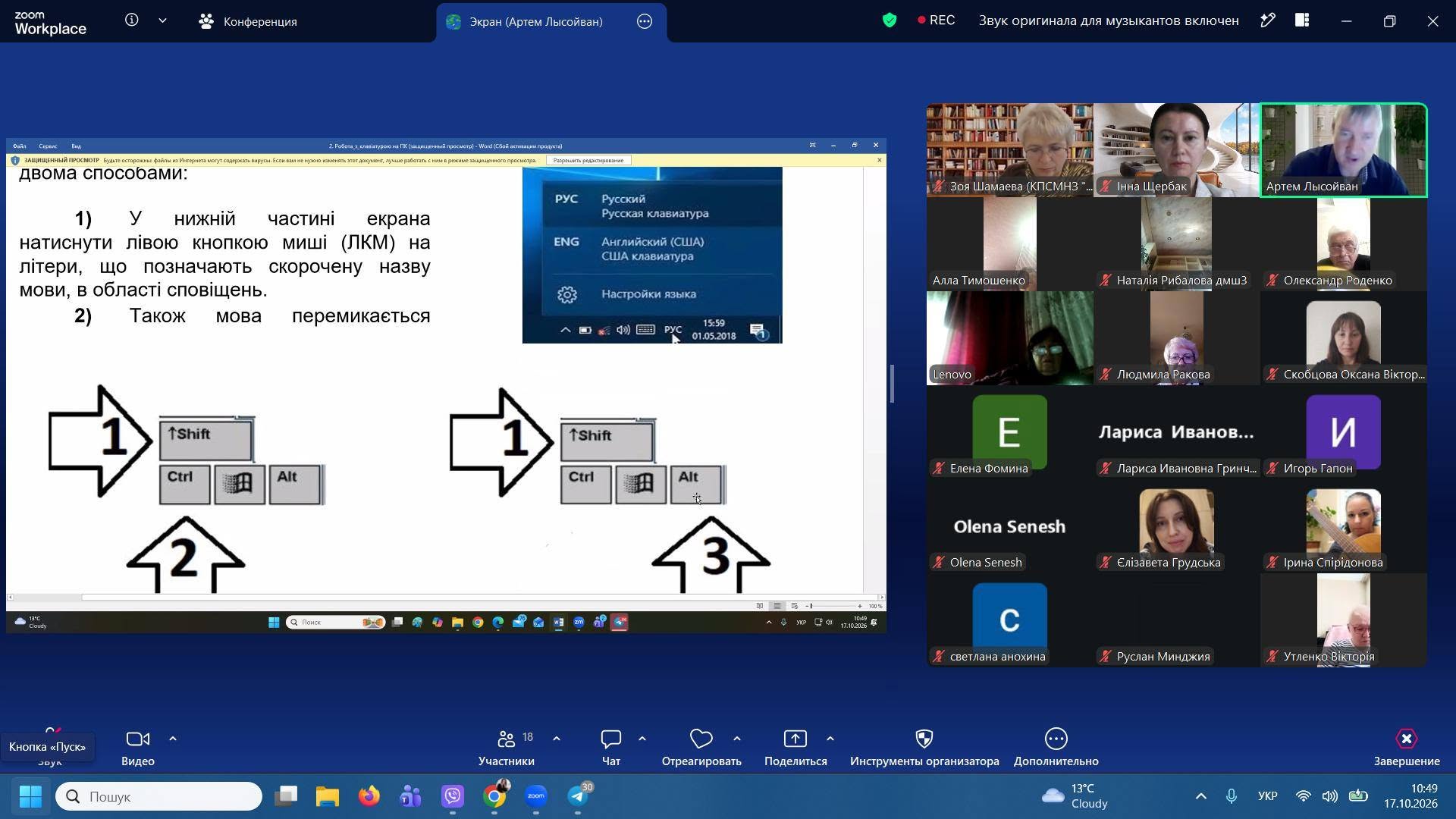Click the green encryption shield icon
Image resolution: width=1456 pixels, height=819 pixels.
tap(890, 20)
